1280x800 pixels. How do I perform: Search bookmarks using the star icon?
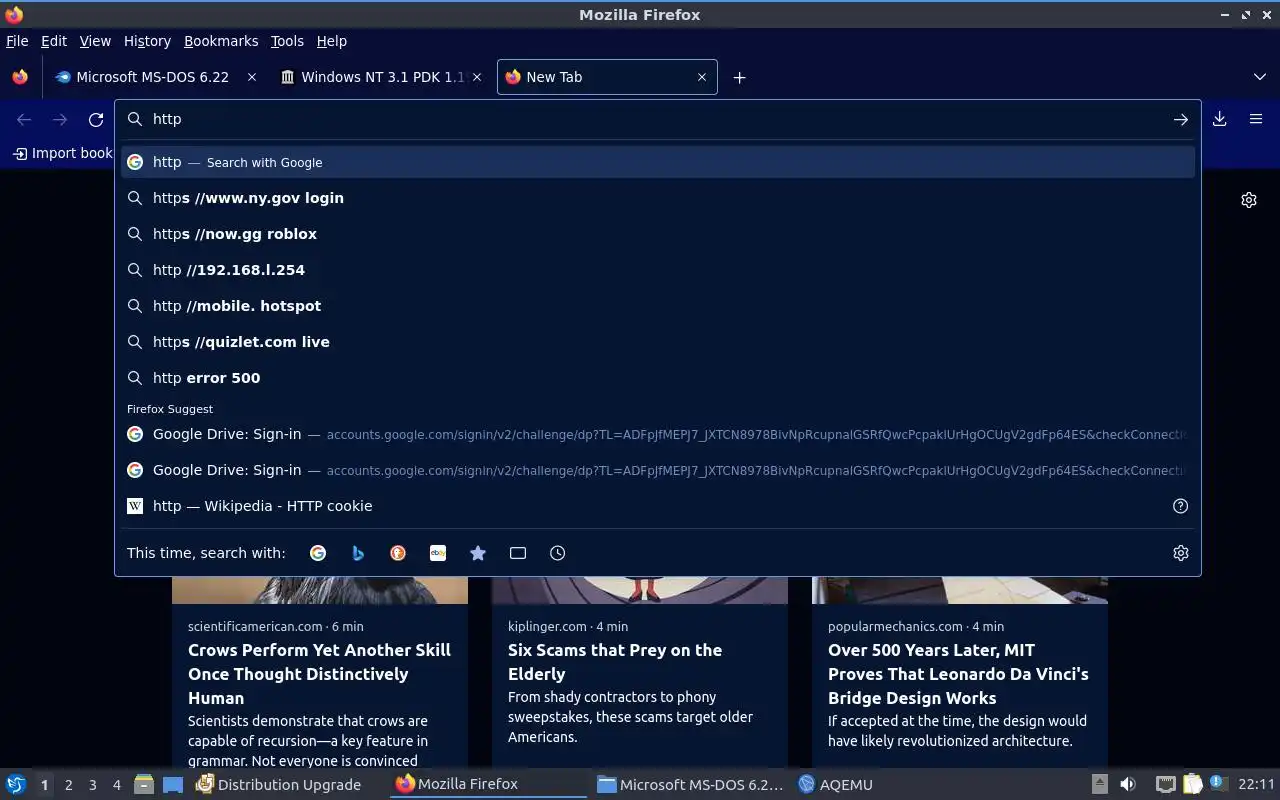[478, 553]
